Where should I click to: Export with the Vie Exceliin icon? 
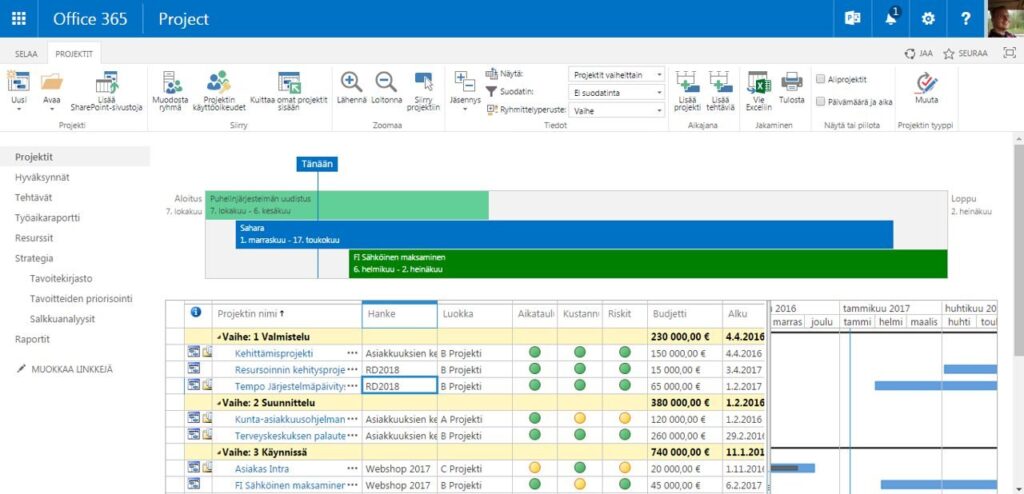[x=758, y=82]
